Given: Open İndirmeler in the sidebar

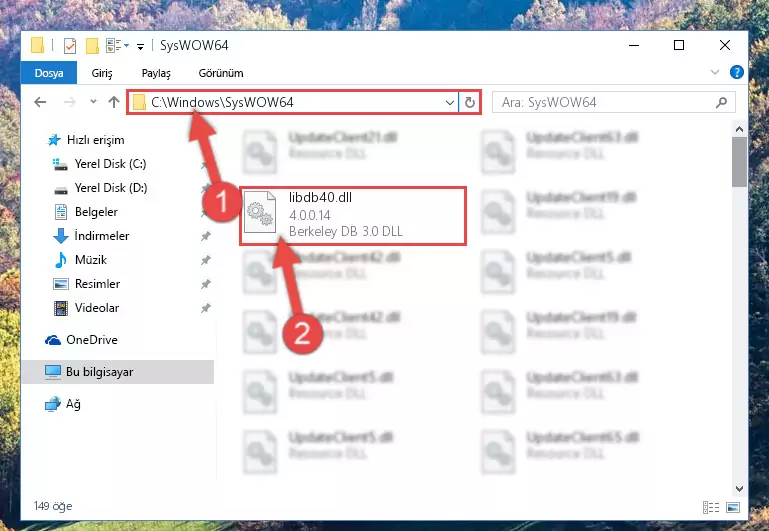Looking at the screenshot, I should pos(102,236).
